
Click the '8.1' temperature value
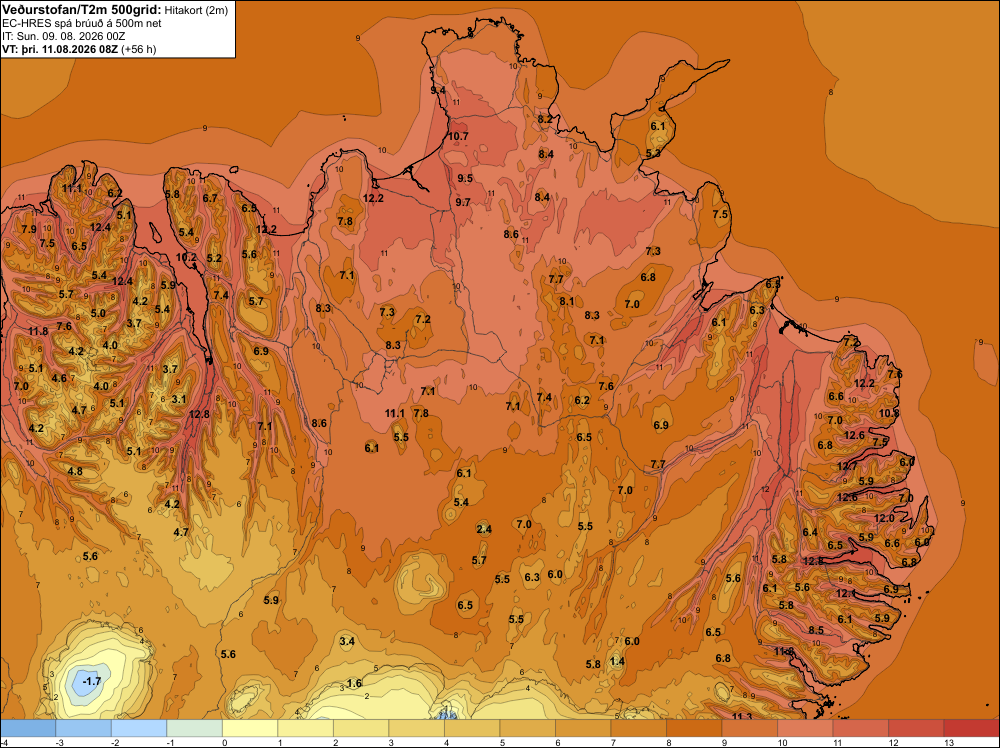click(566, 301)
